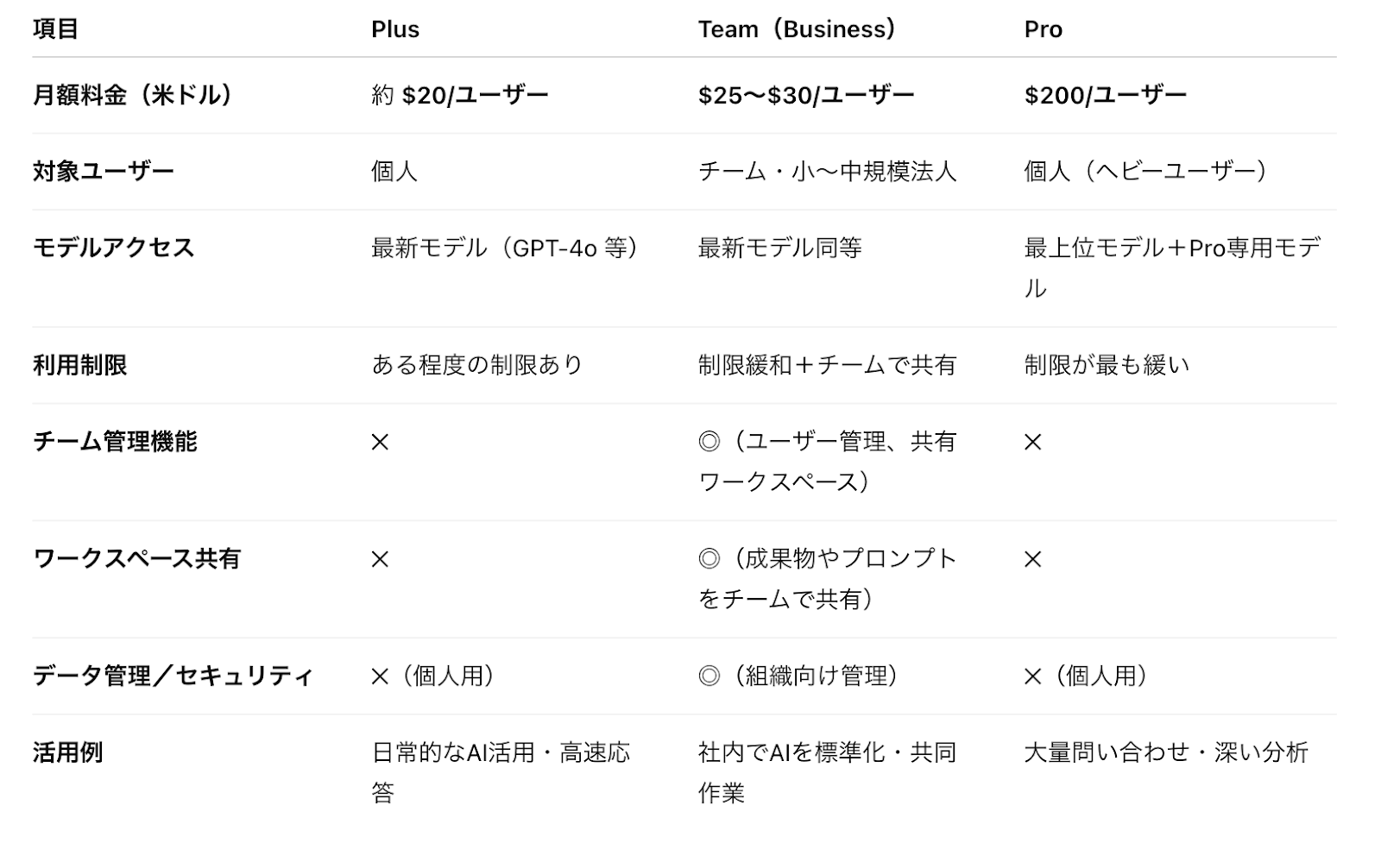Click the 月額料金（米ドル） row label
Image resolution: width=1381 pixels, height=868 pixels.
133,95
